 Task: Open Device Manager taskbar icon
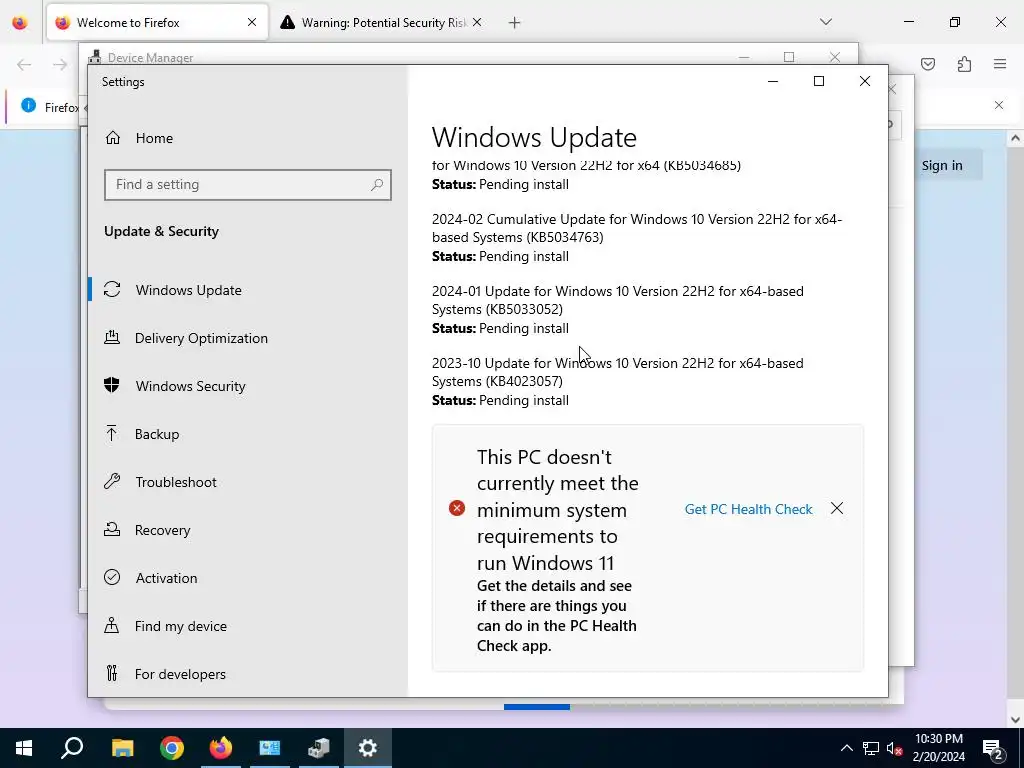pyautogui.click(x=319, y=748)
